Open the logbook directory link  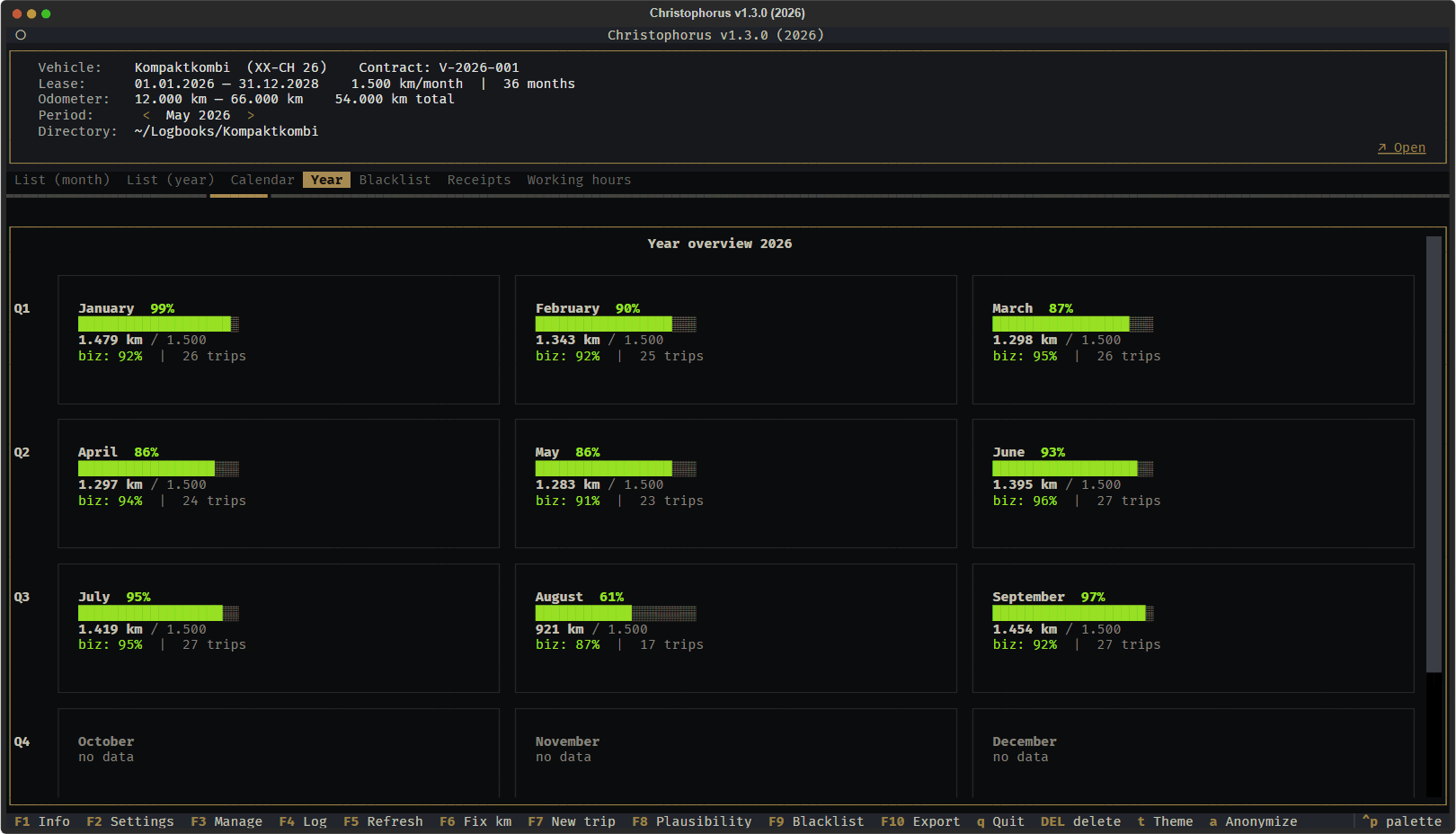(1401, 147)
